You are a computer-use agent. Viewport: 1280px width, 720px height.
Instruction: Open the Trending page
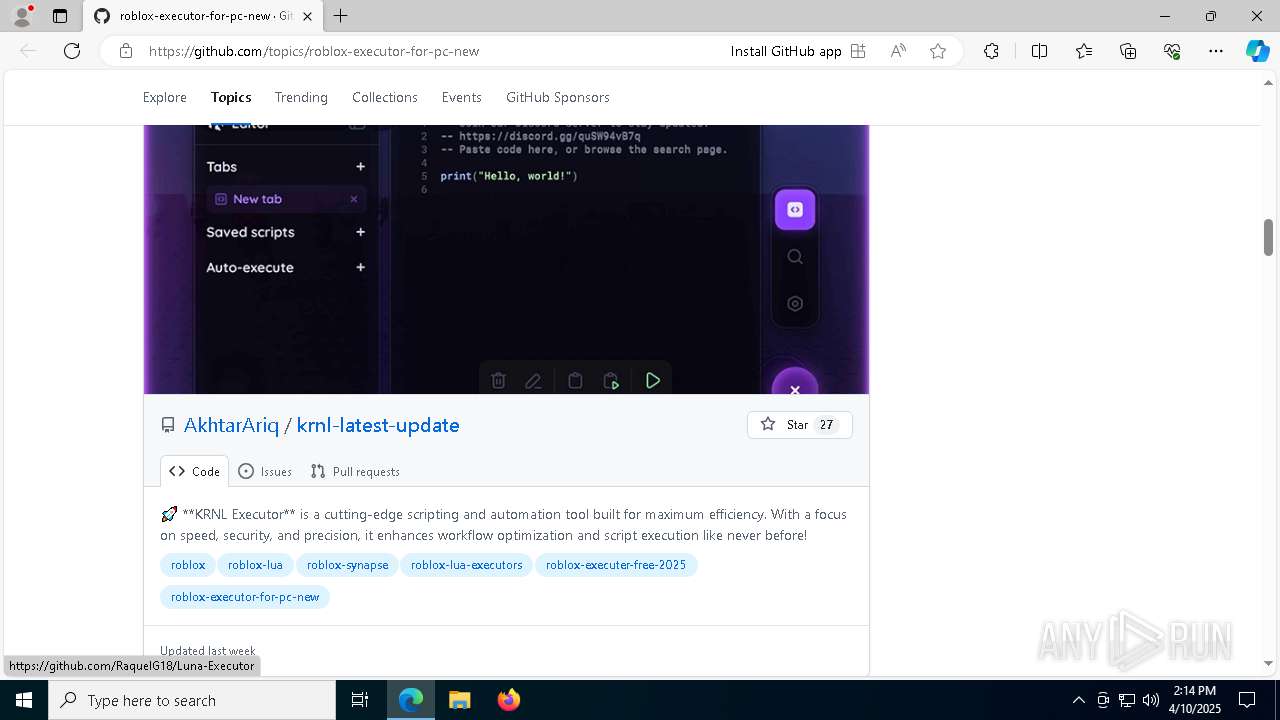coord(301,97)
